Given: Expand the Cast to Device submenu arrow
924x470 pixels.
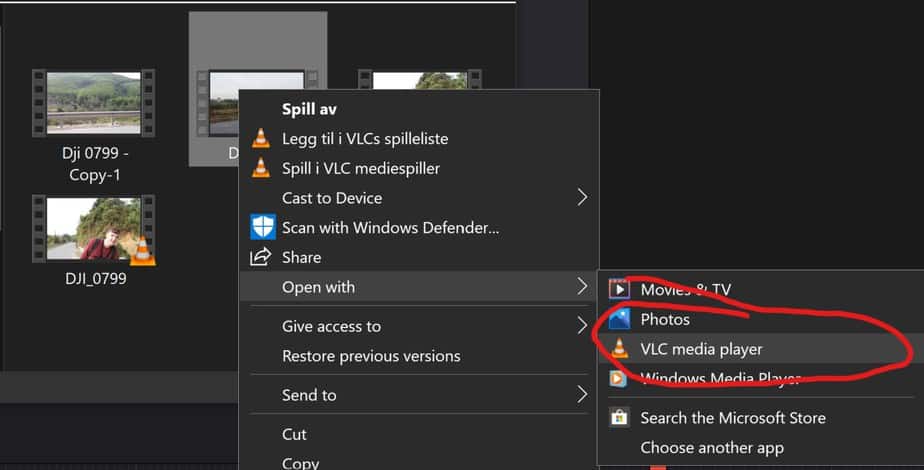Looking at the screenshot, I should (x=582, y=197).
